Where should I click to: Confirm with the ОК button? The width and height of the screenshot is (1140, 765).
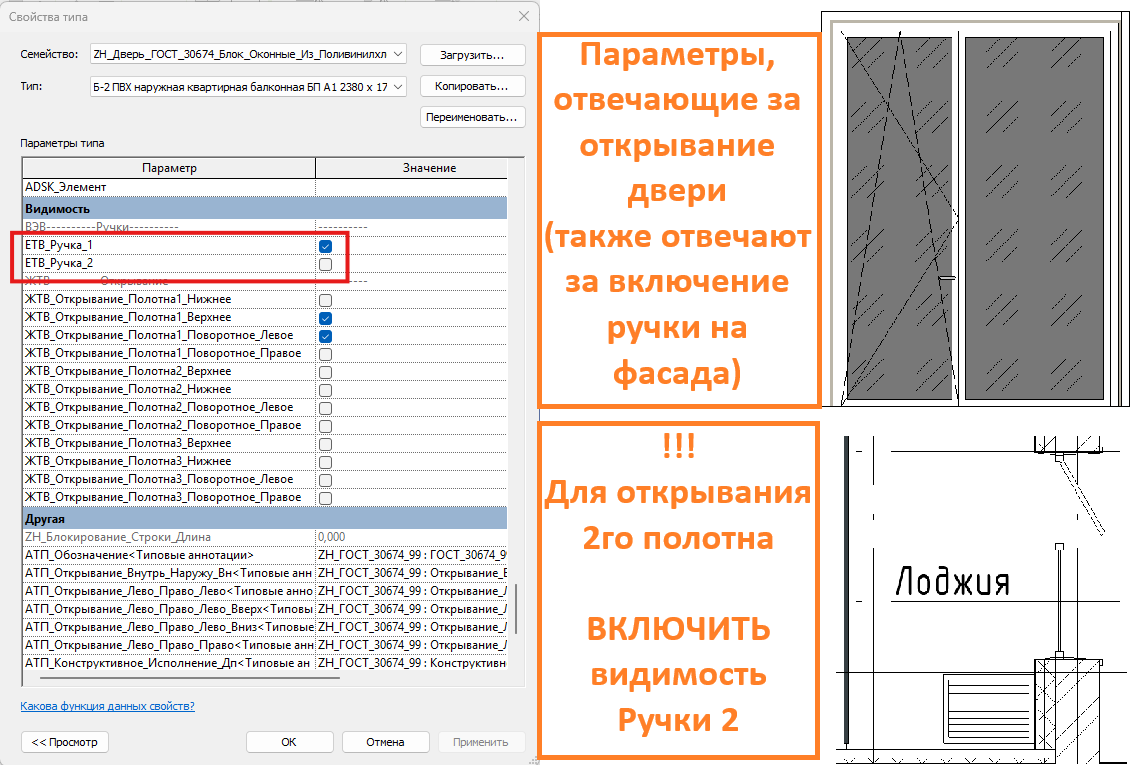(289, 742)
